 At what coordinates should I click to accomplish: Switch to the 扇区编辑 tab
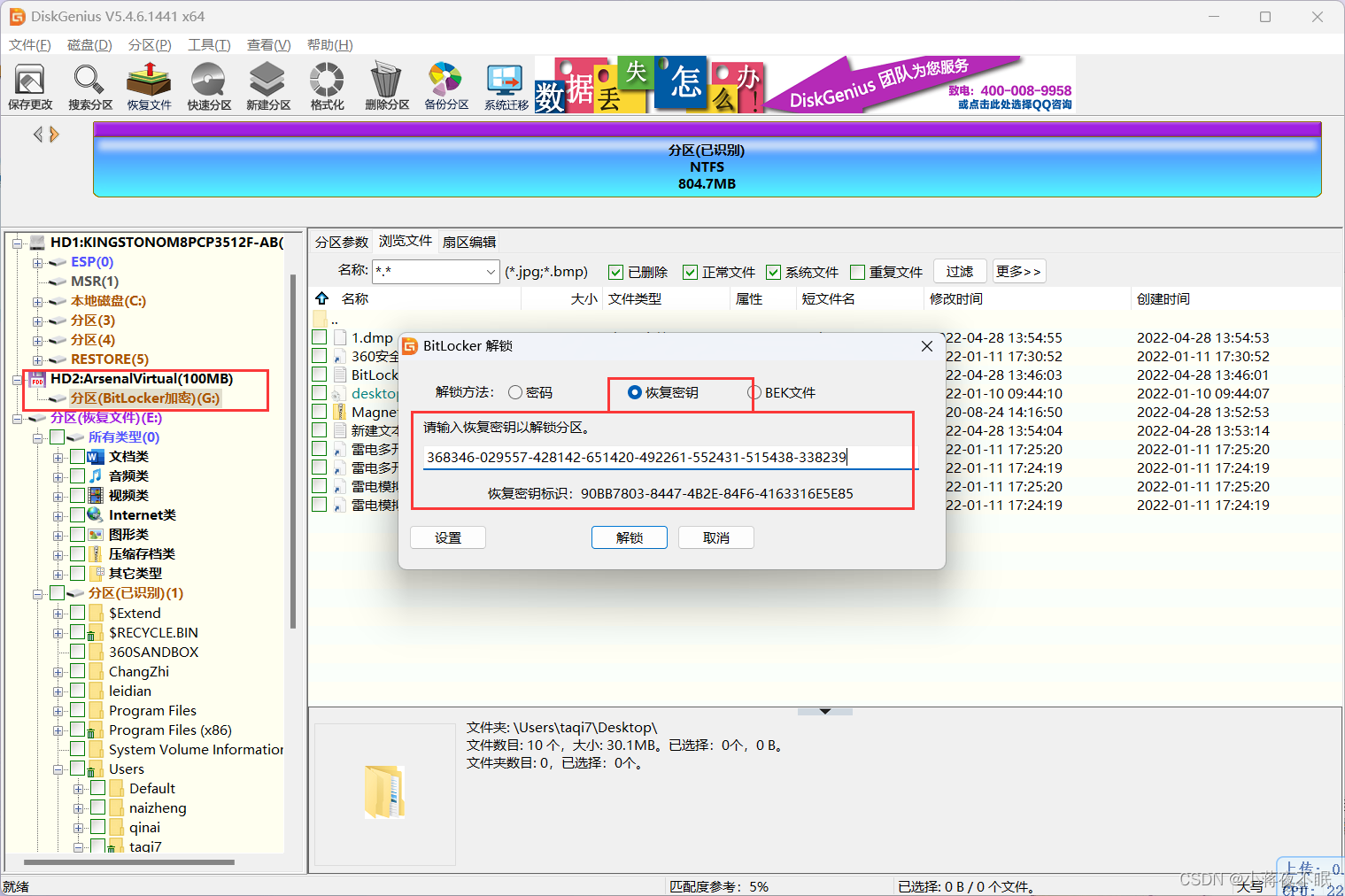point(468,241)
